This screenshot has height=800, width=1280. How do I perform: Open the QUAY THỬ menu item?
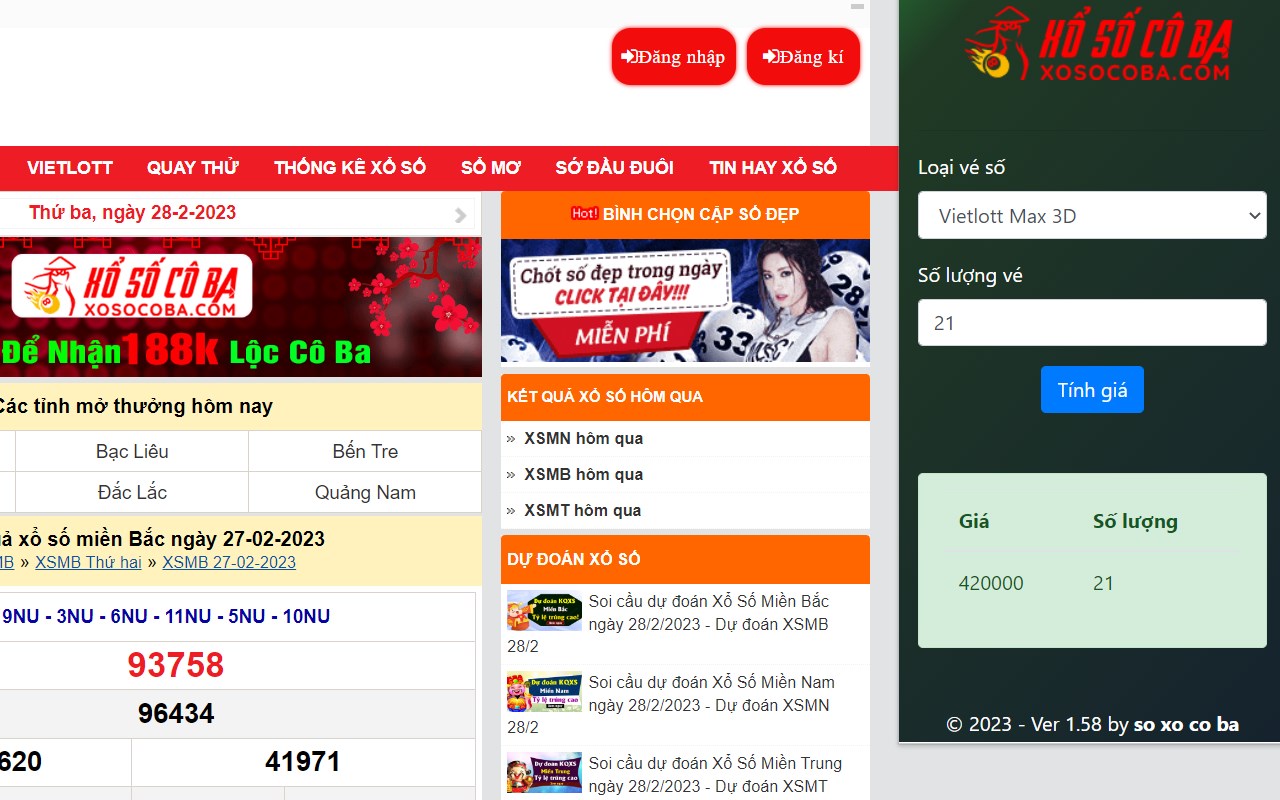pyautogui.click(x=193, y=168)
